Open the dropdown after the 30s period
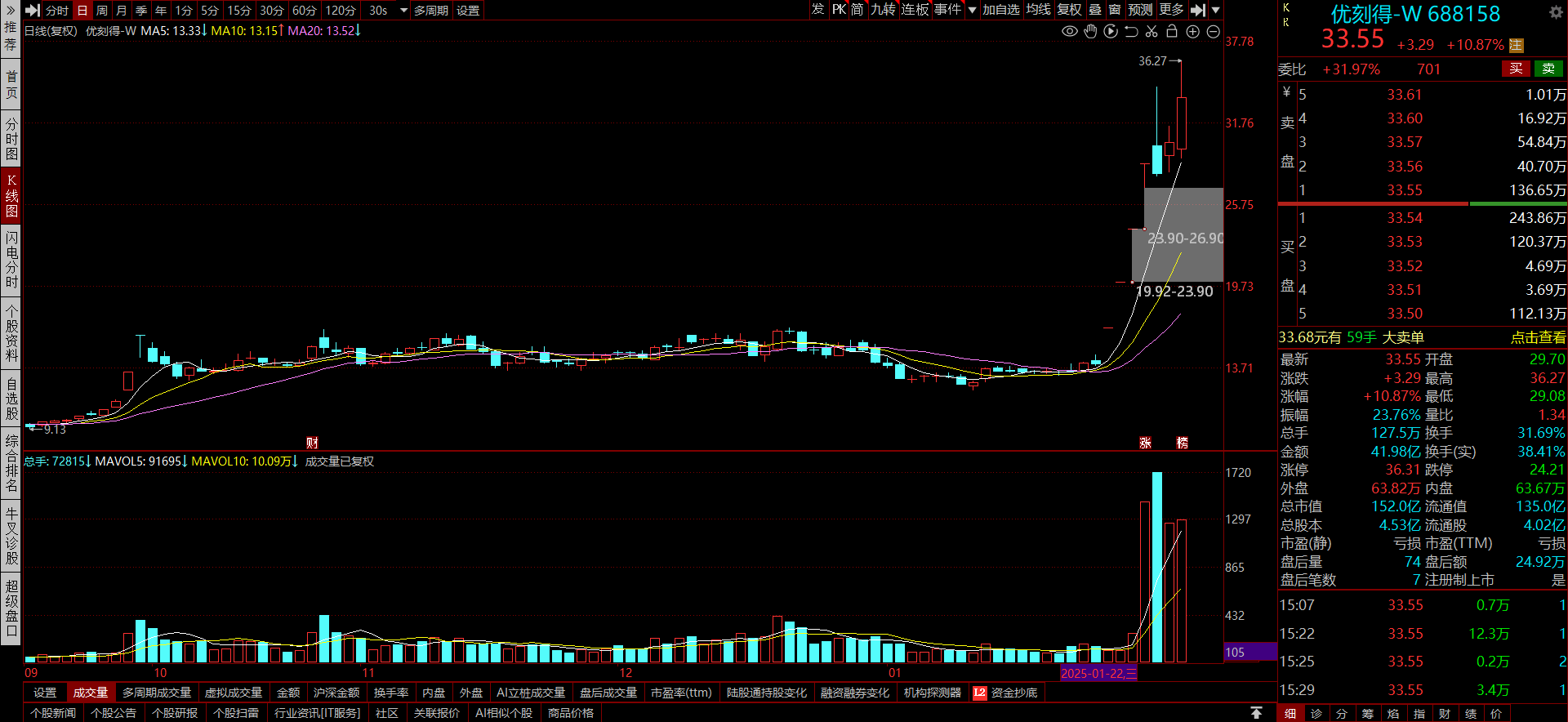Image resolution: width=1568 pixels, height=722 pixels. 403,11
